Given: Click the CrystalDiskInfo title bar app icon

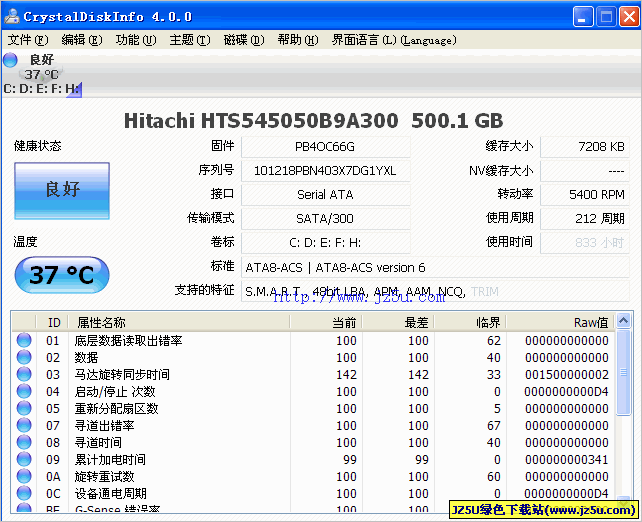Looking at the screenshot, I should click(x=12, y=16).
